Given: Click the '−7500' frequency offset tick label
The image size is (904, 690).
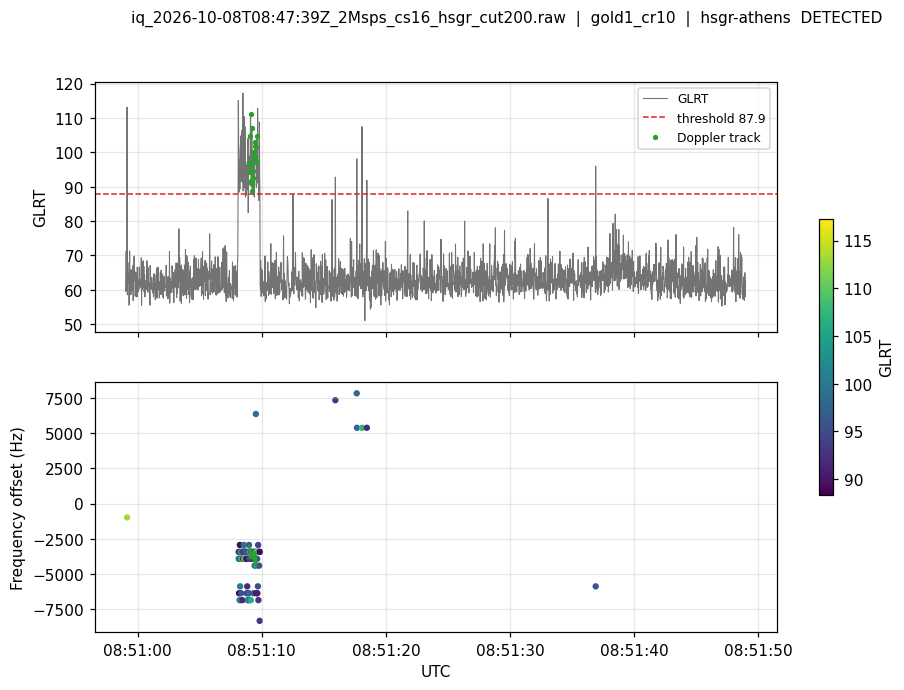Looking at the screenshot, I should [59, 610].
